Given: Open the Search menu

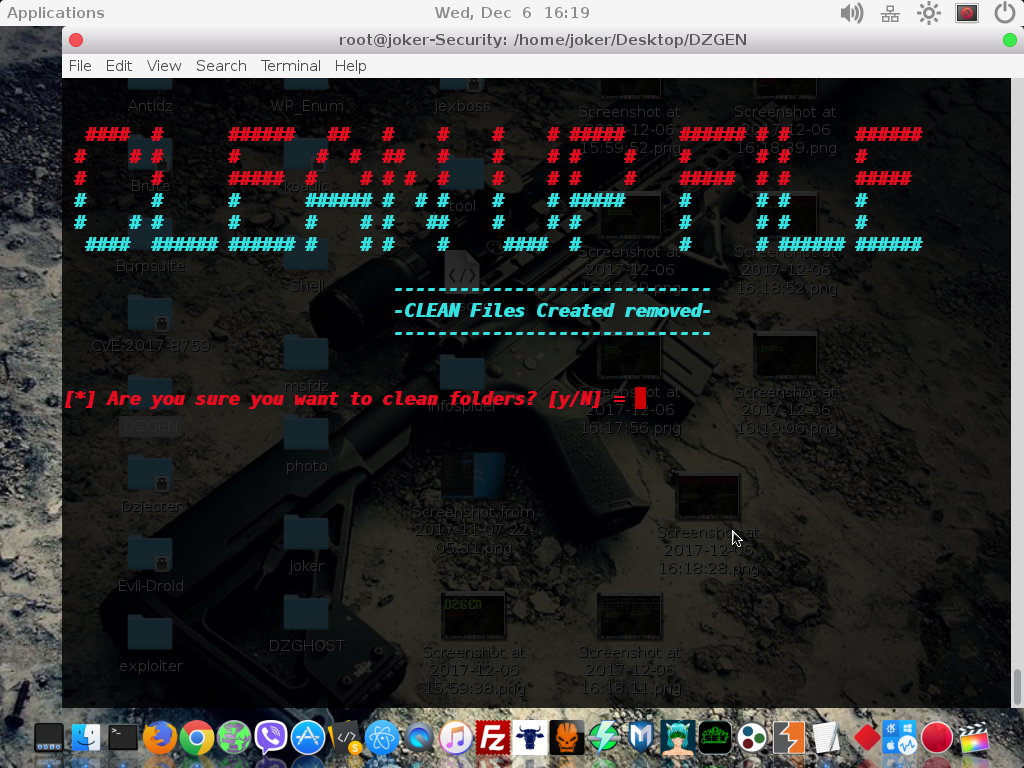Looking at the screenshot, I should pos(221,66).
